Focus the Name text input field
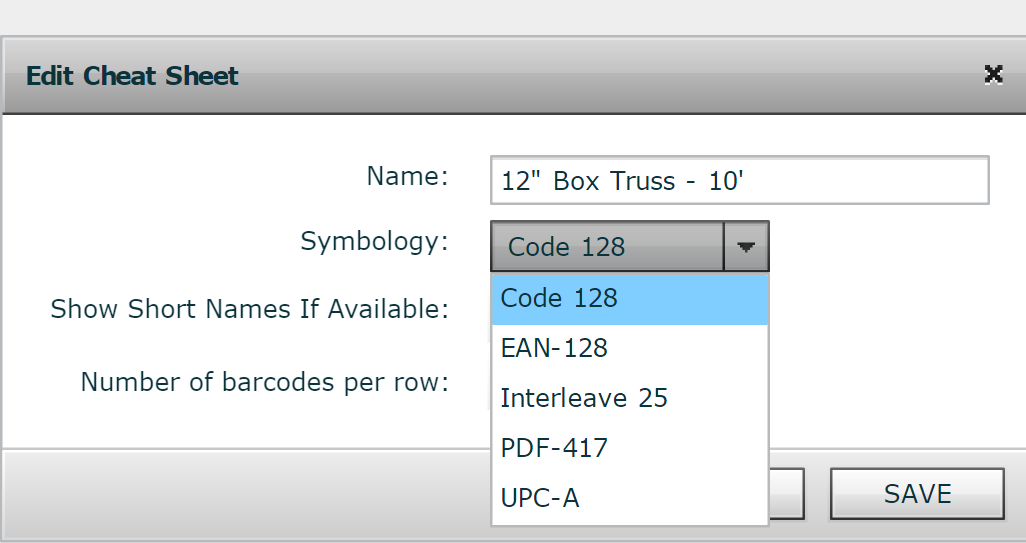The width and height of the screenshot is (1026, 543). [x=739, y=181]
